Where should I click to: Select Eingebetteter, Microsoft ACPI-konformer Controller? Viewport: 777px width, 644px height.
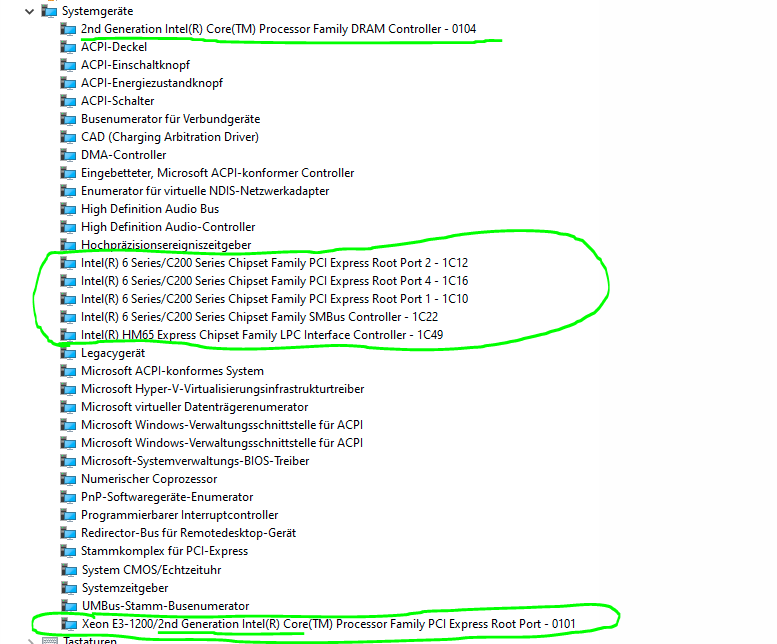click(x=218, y=173)
